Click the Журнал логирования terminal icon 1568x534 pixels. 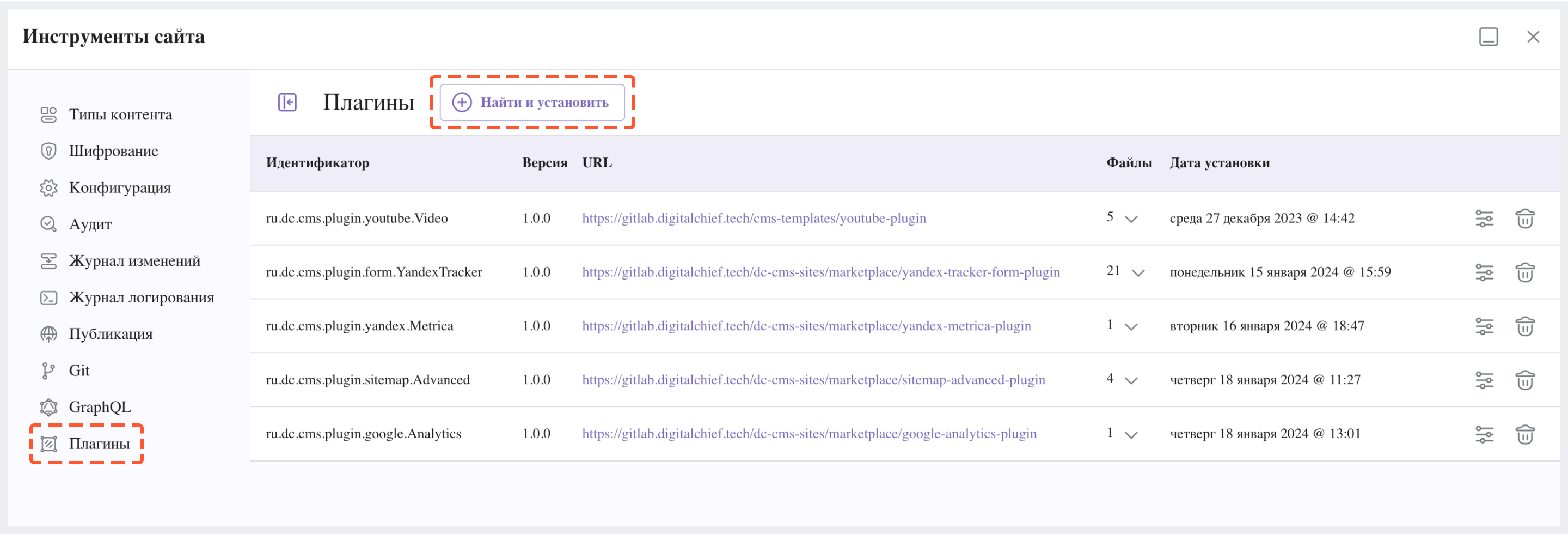[48, 297]
